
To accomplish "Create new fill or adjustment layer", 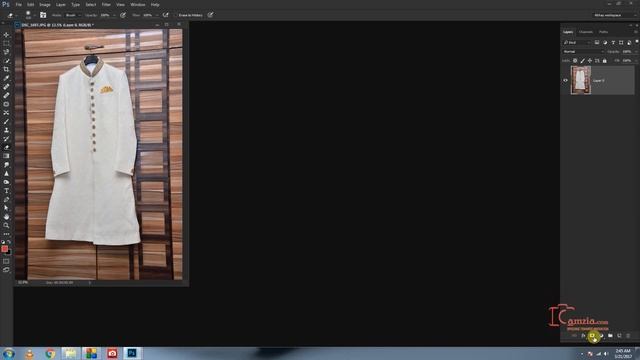I will click(x=601, y=336).
